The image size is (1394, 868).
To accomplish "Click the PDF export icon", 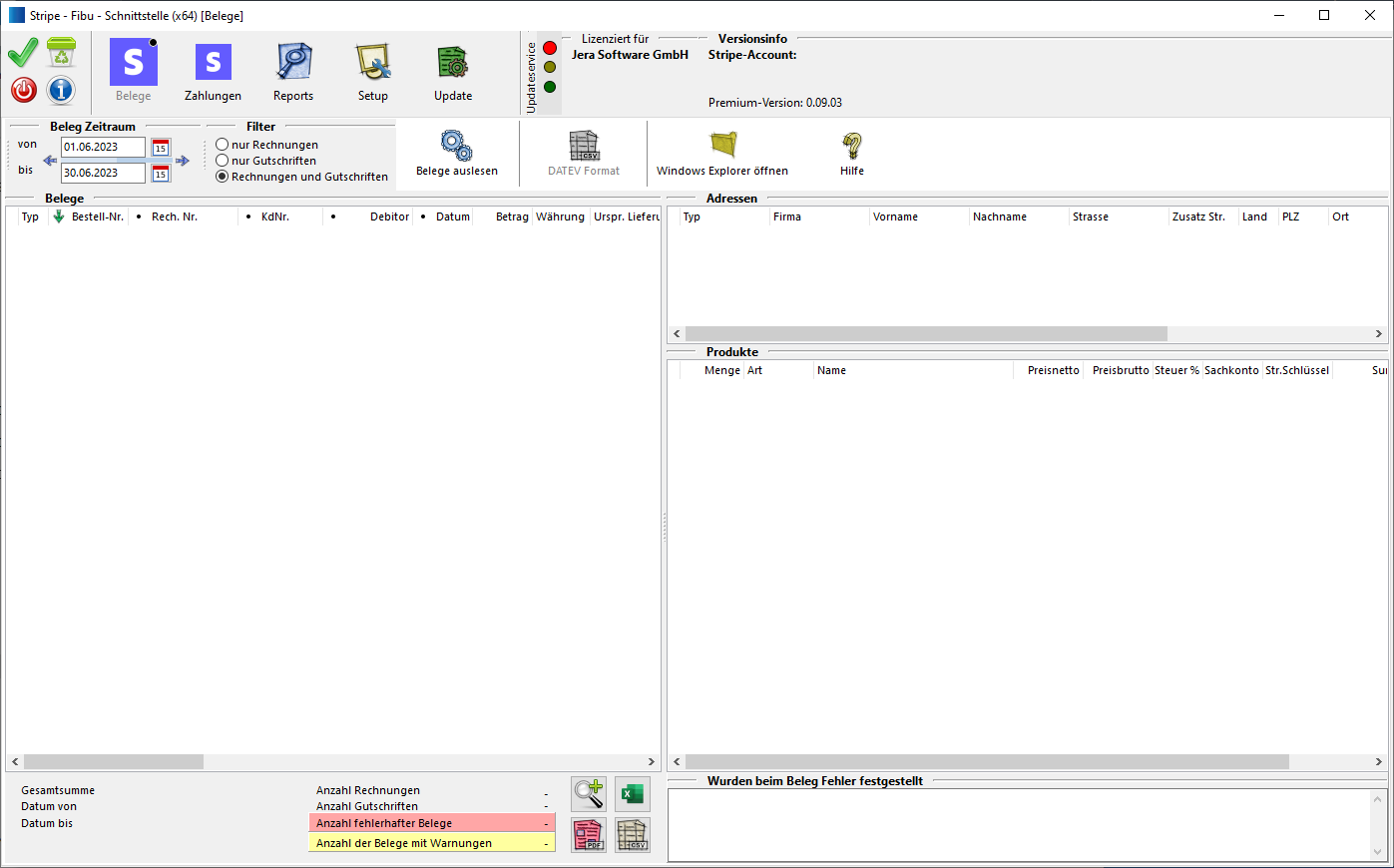I will click(589, 834).
